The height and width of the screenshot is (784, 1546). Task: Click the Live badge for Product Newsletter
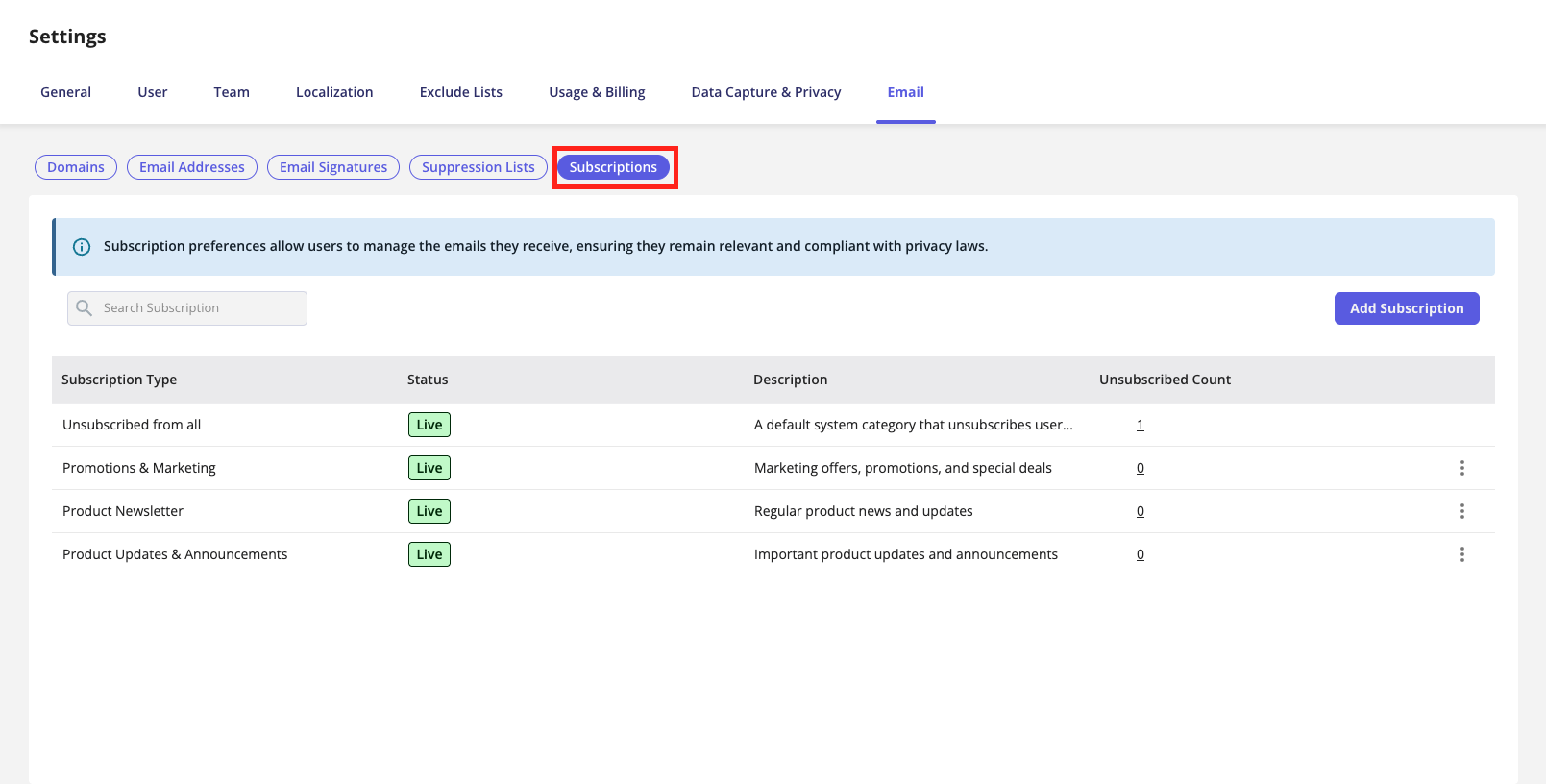(x=429, y=511)
